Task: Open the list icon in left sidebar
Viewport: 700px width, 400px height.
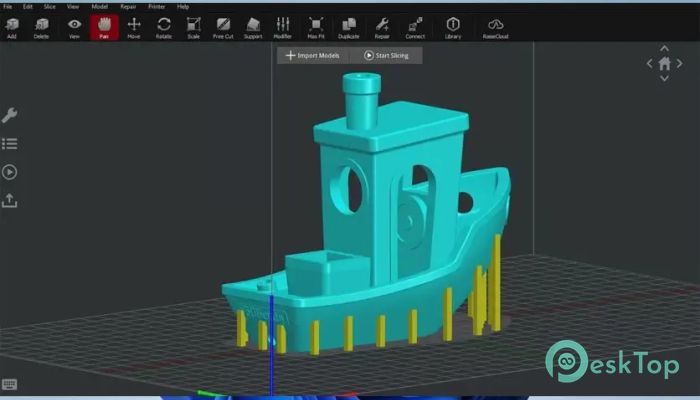Action: [9, 144]
